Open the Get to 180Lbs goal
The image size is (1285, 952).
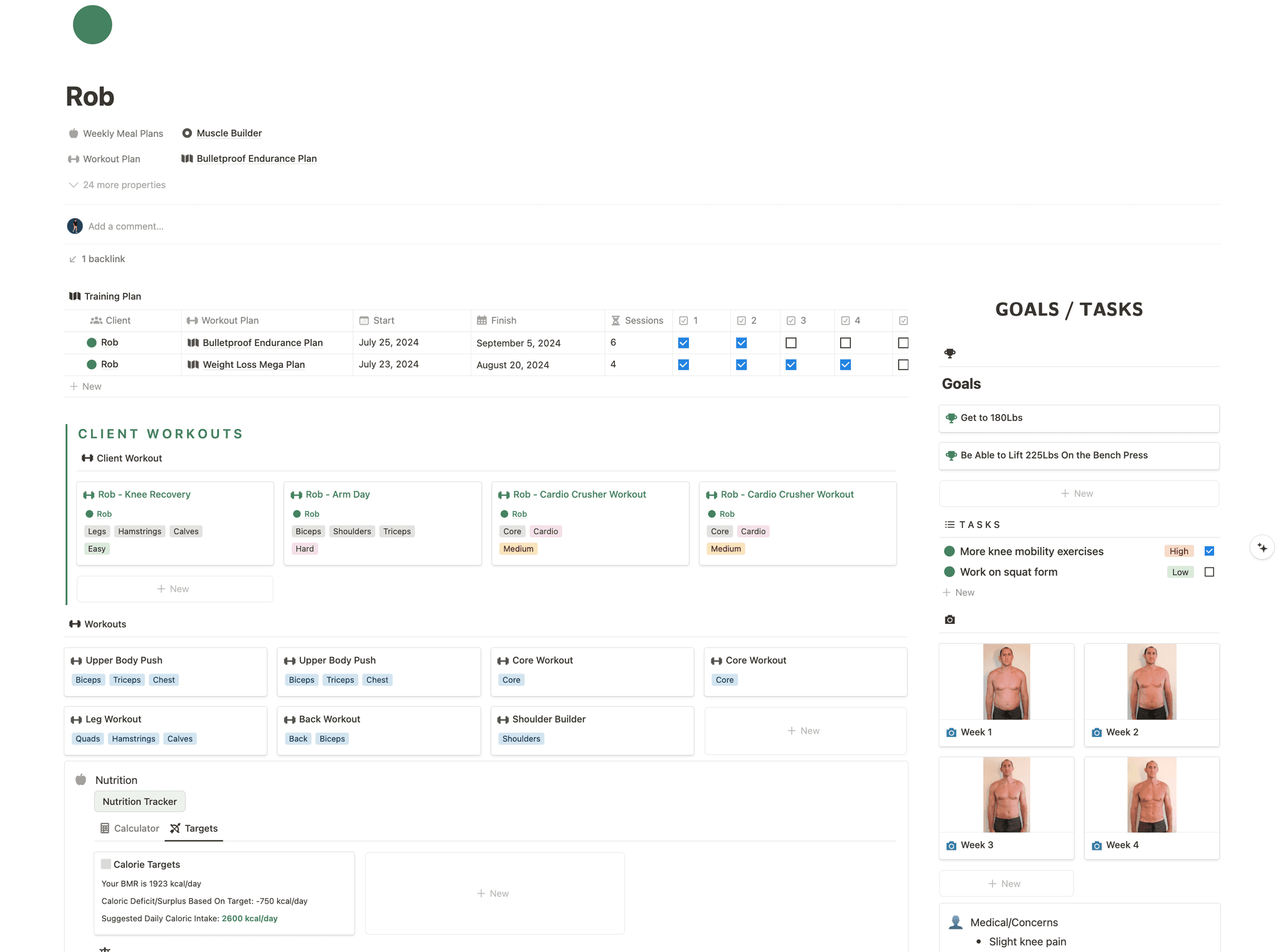click(991, 418)
